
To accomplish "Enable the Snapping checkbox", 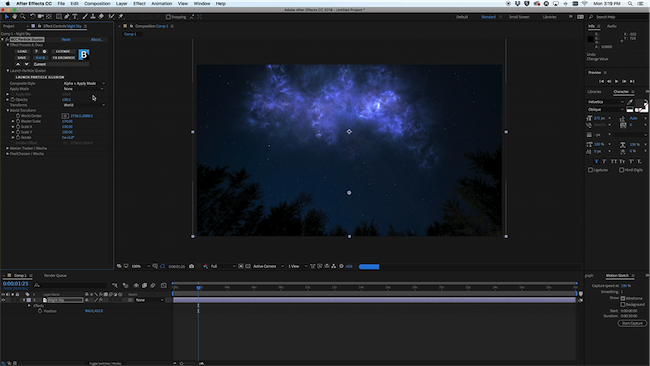I will [x=168, y=17].
